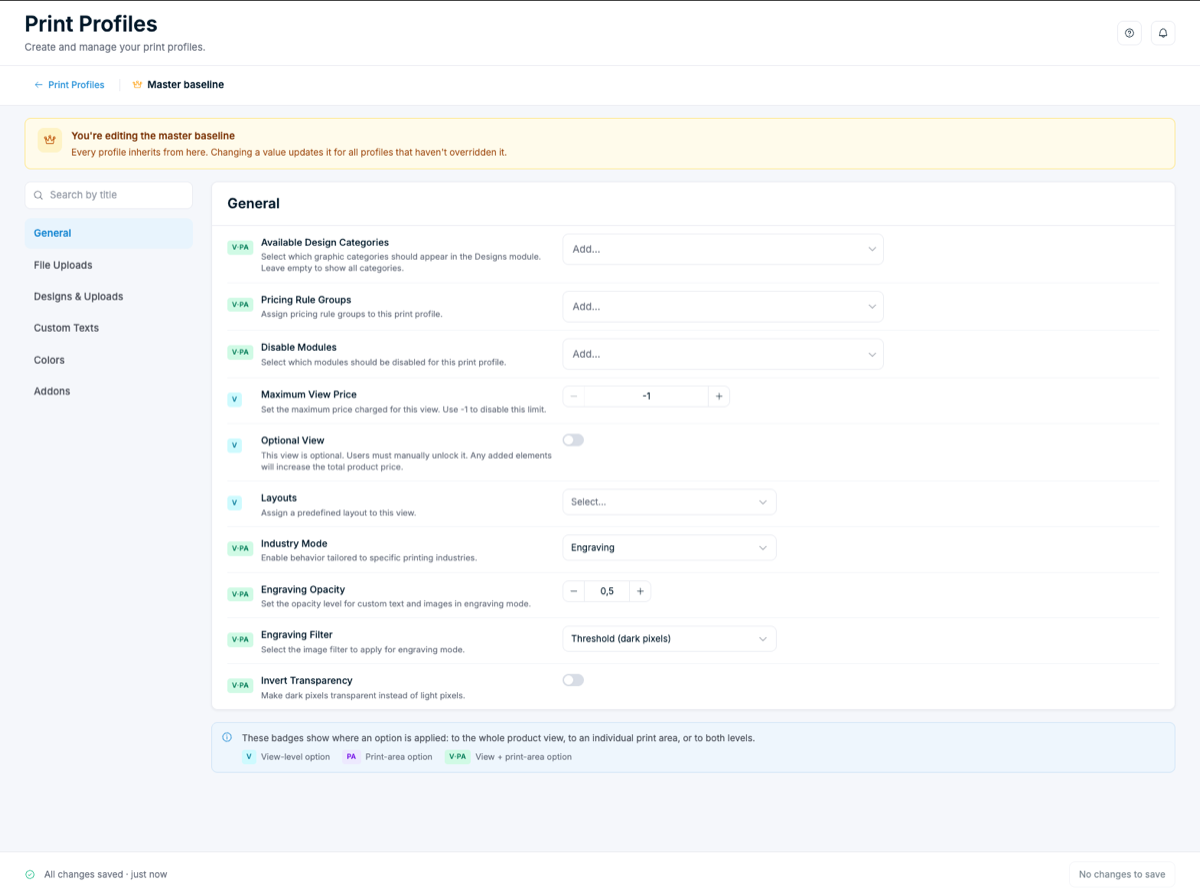Image resolution: width=1200 pixels, height=896 pixels.
Task: Click the 'Available Design Categories' label
Action: click(325, 242)
